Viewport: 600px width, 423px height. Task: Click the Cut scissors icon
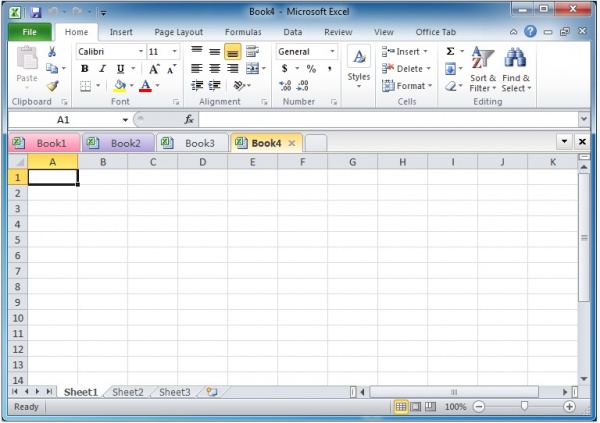pos(52,51)
